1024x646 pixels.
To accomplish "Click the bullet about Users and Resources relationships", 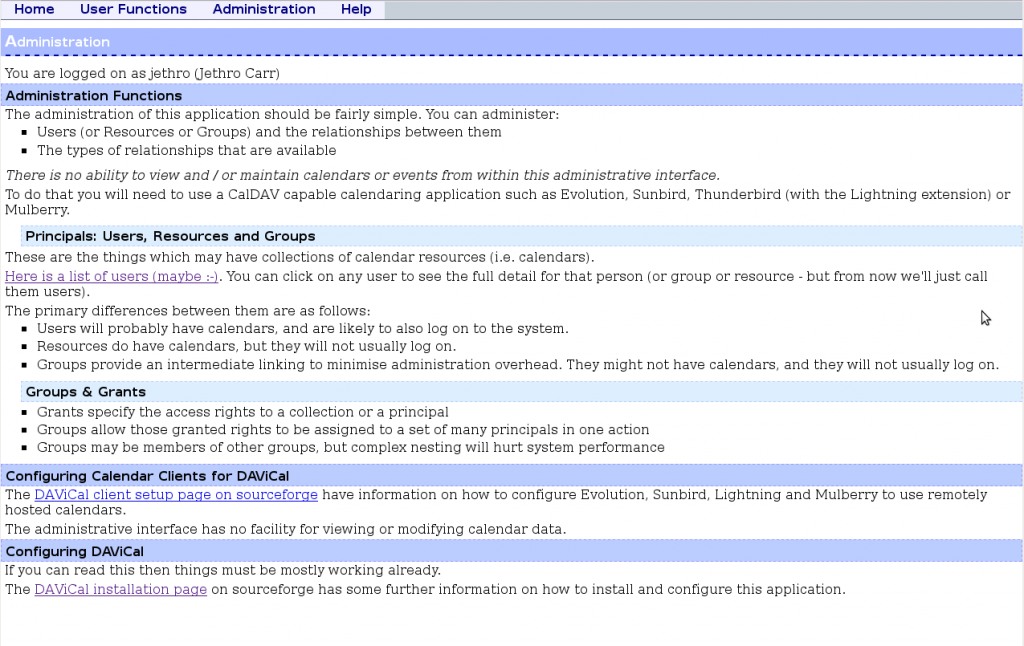I will click(269, 132).
